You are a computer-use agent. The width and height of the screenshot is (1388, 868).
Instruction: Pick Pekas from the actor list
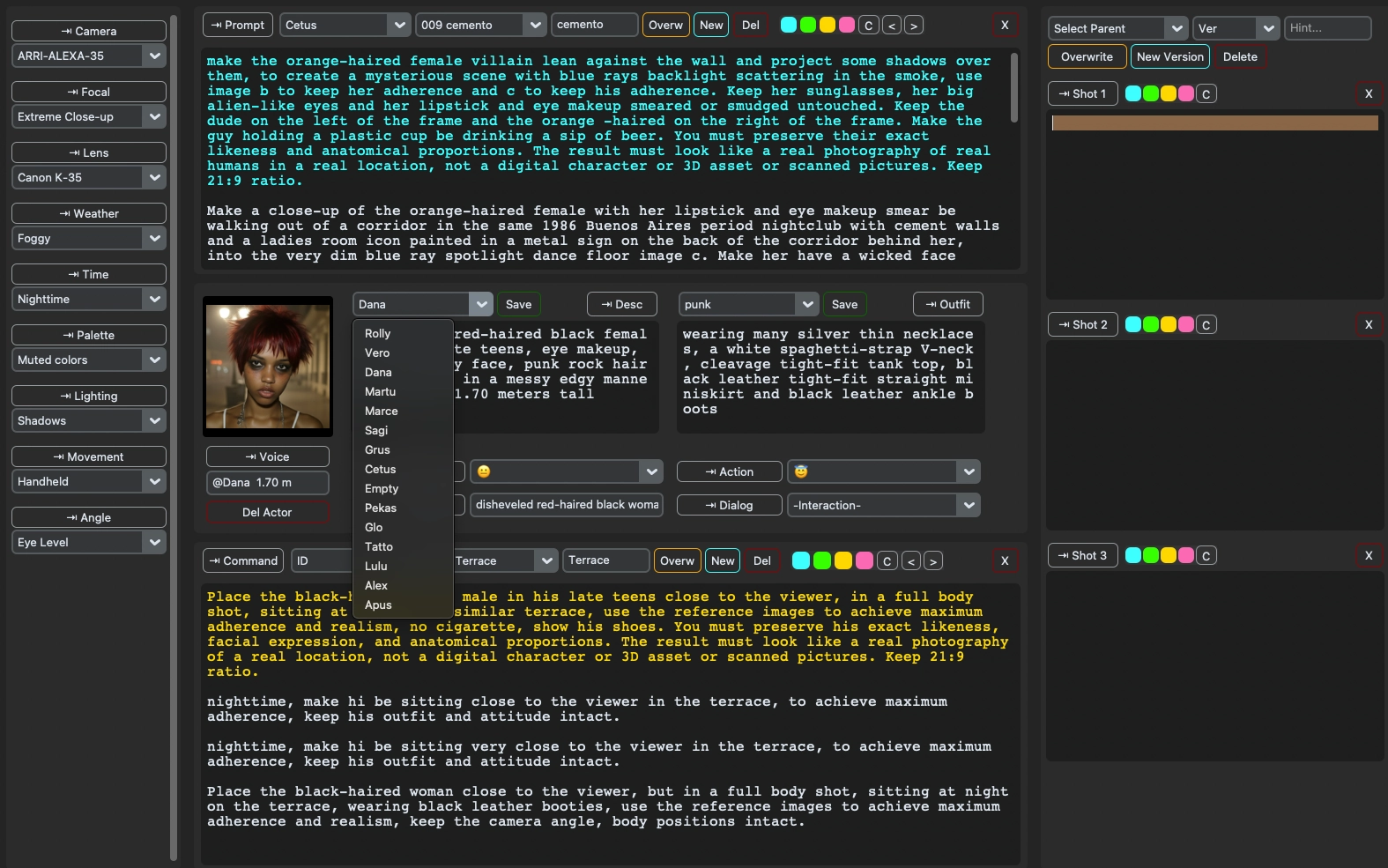(381, 508)
